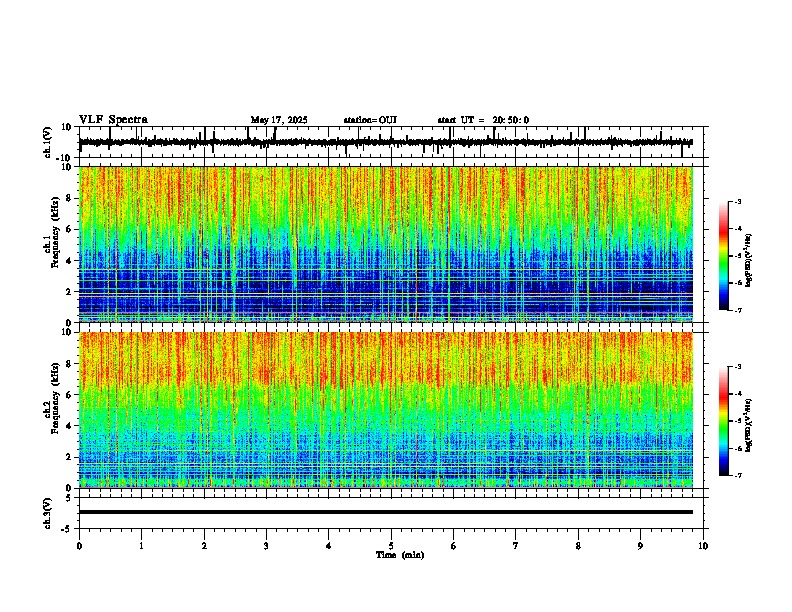Viewport: 792px width, 612px height.
Task: Click the -3 label on ch.2 colorbar
Action: pyautogui.click(x=737, y=367)
